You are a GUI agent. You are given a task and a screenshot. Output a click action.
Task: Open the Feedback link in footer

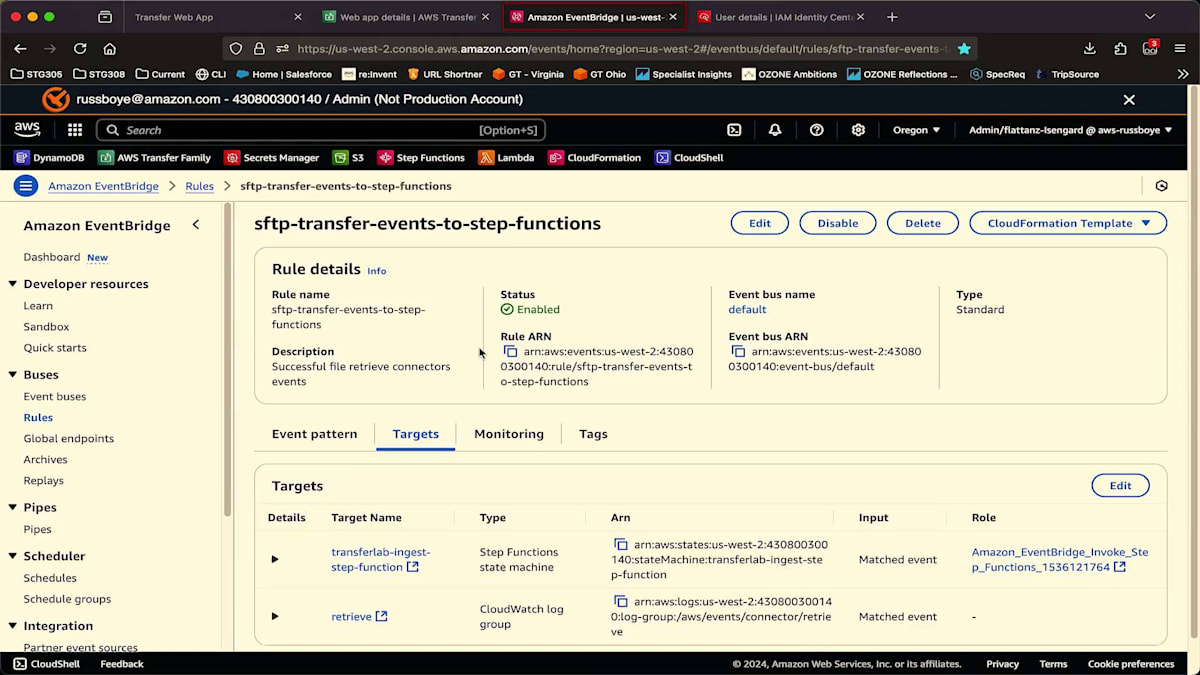coord(122,664)
